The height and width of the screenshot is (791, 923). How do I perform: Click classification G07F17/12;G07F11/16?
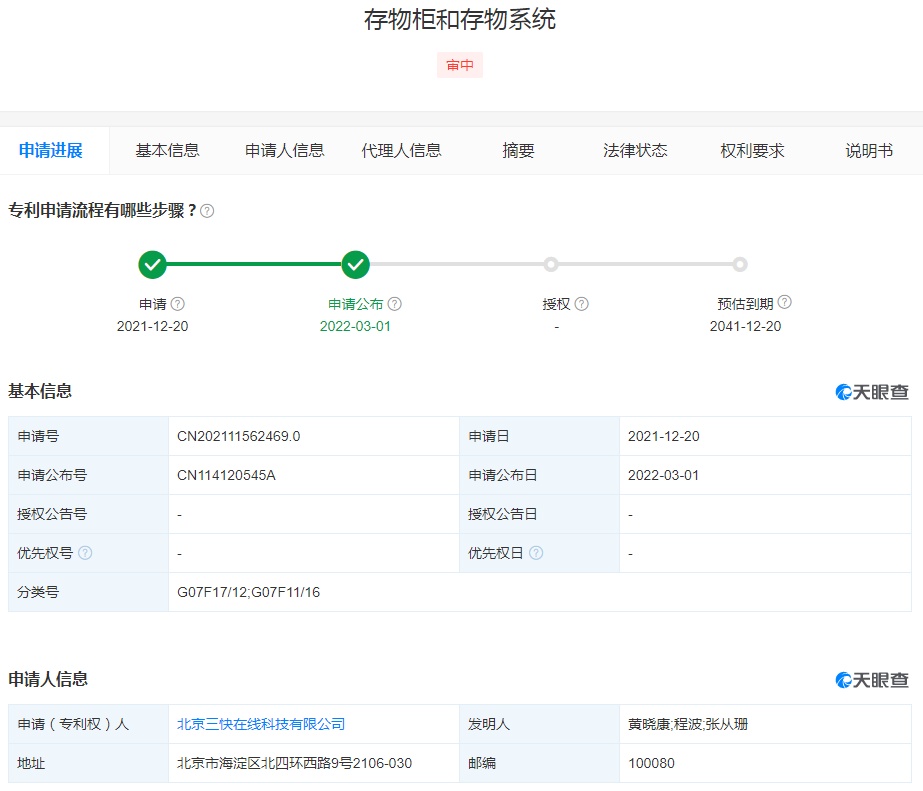pos(248,592)
